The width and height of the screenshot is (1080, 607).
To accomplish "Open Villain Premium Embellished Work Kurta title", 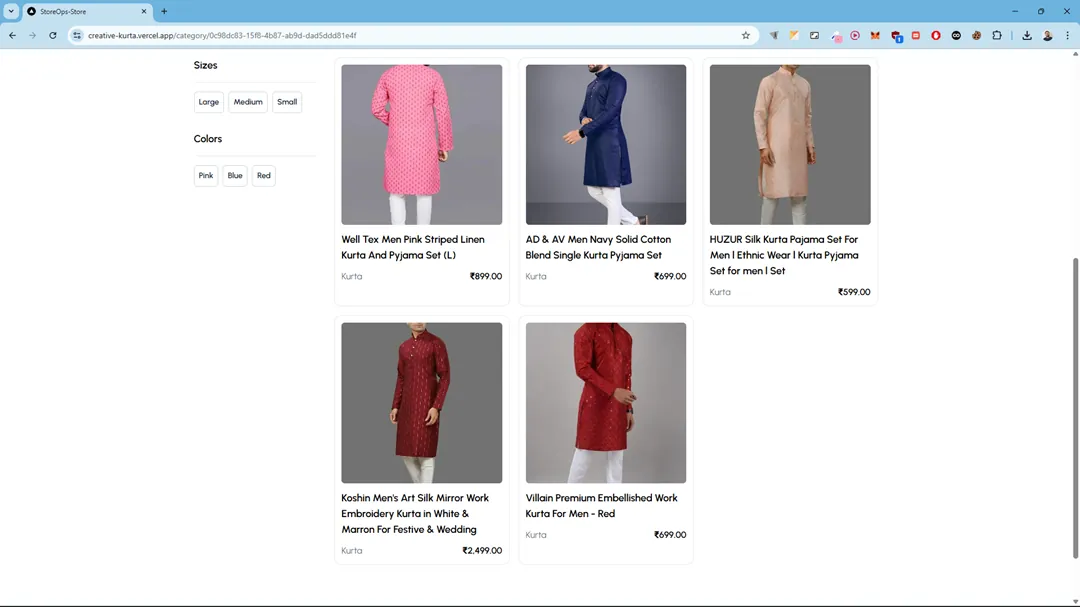I will 601,506.
